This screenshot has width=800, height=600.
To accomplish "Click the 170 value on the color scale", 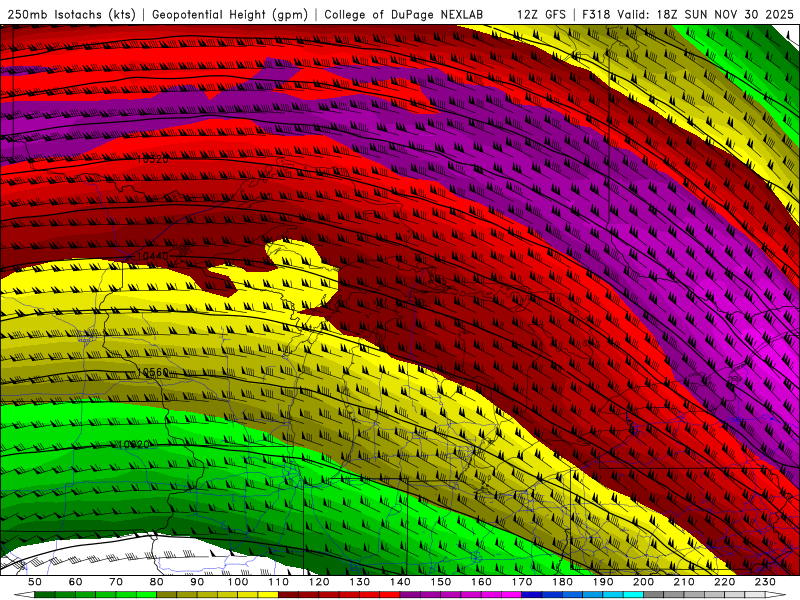I will click(522, 582).
